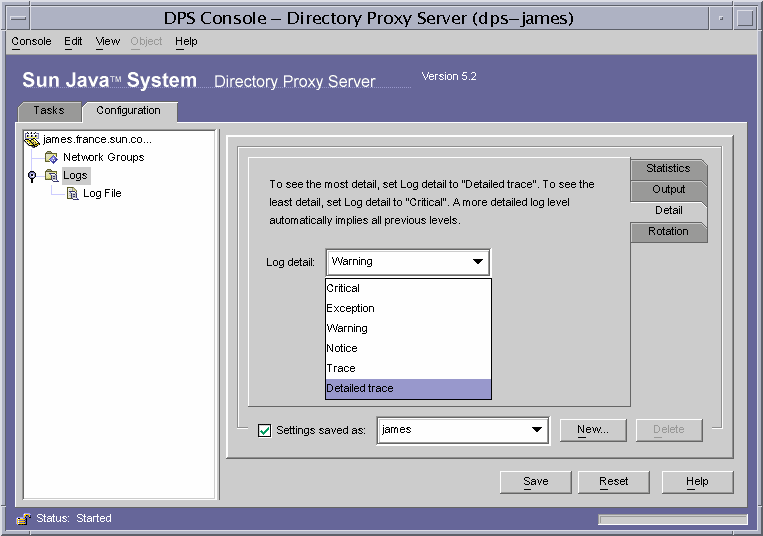
Task: Open the Help menu in menu bar
Action: point(186,41)
